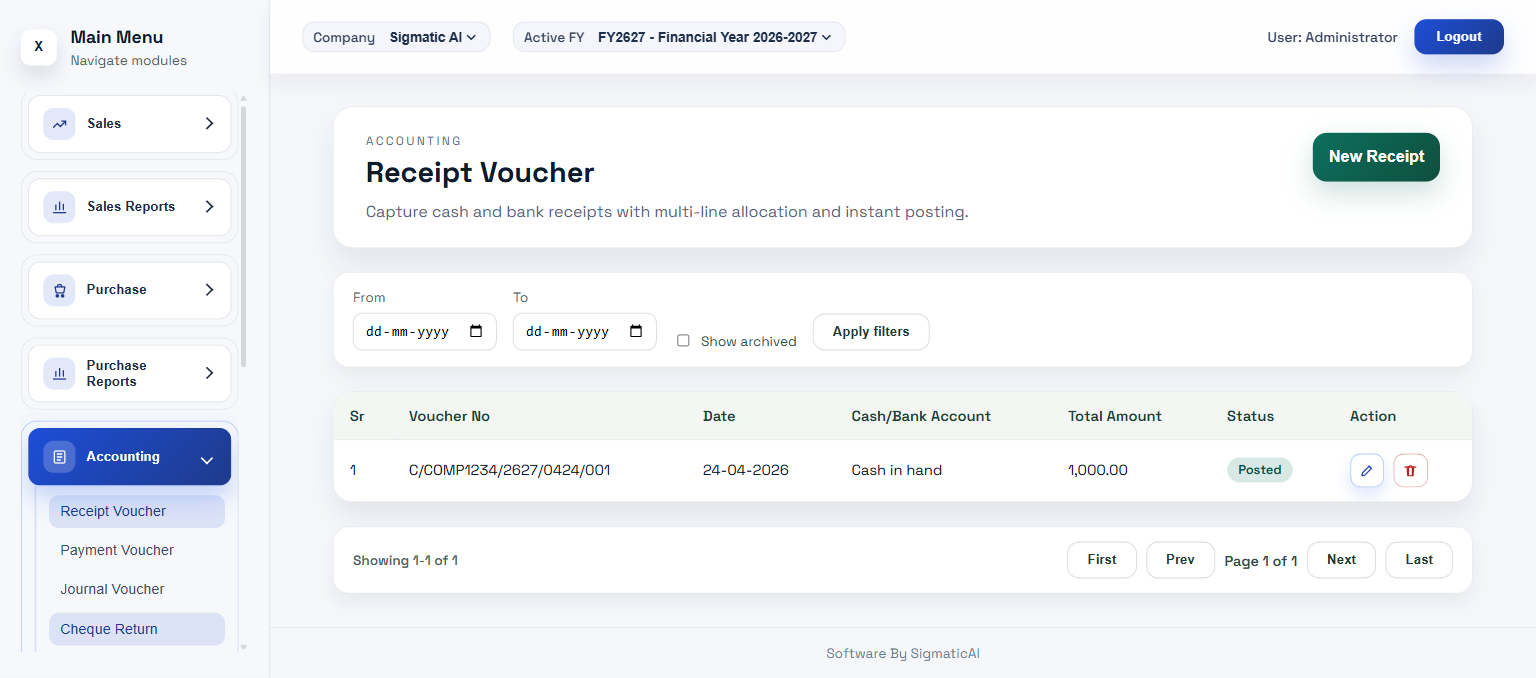Open the Active FY dropdown
The width and height of the screenshot is (1536, 678).
tap(679, 37)
